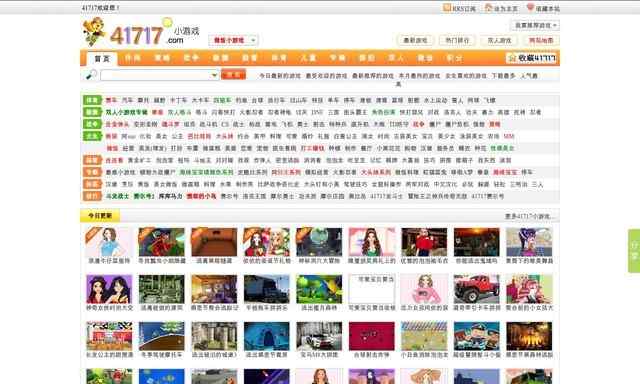Open the DNF category link

pyautogui.click(x=317, y=112)
